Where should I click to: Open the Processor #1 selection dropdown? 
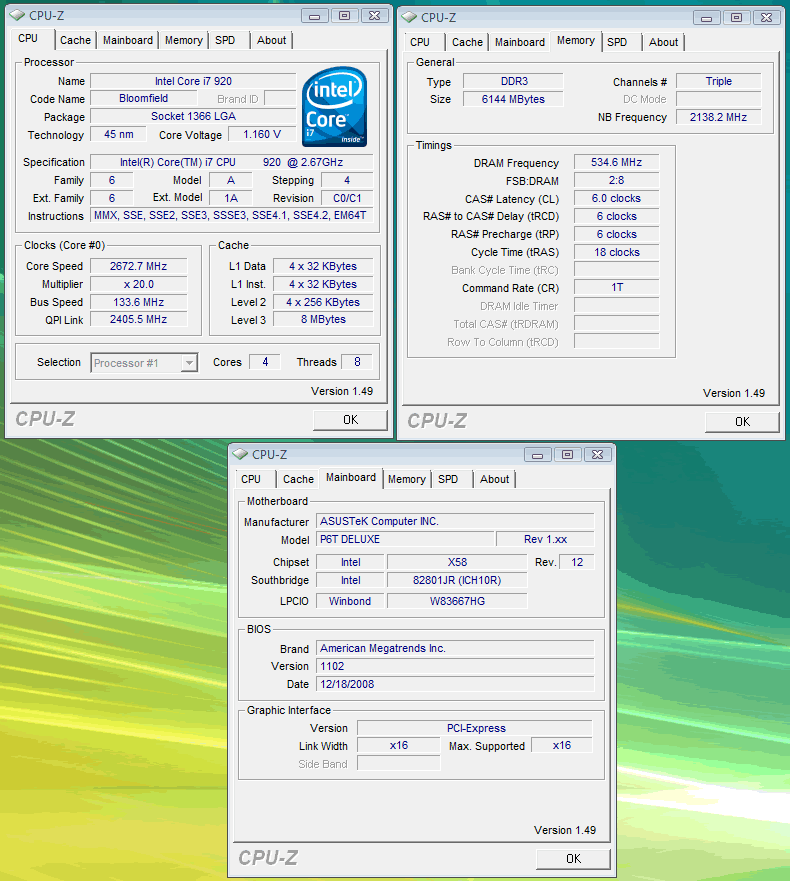(145, 363)
